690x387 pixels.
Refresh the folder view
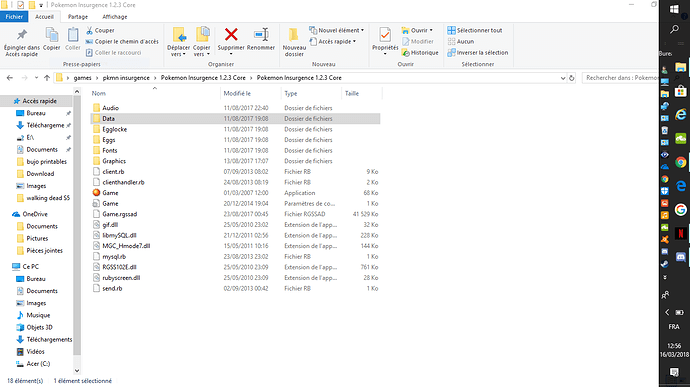(x=572, y=78)
